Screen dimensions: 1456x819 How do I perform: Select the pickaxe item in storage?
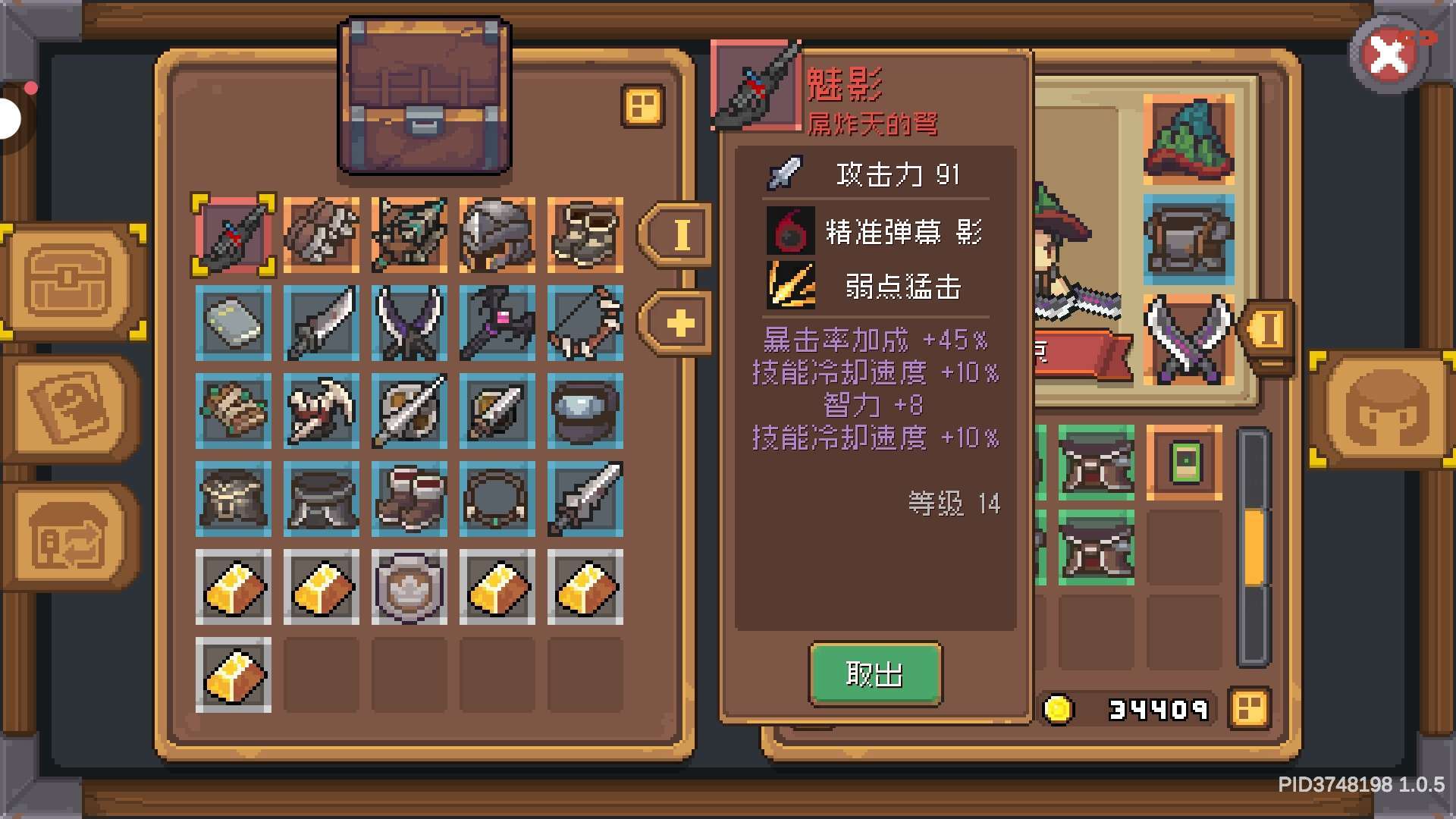pyautogui.click(x=322, y=411)
